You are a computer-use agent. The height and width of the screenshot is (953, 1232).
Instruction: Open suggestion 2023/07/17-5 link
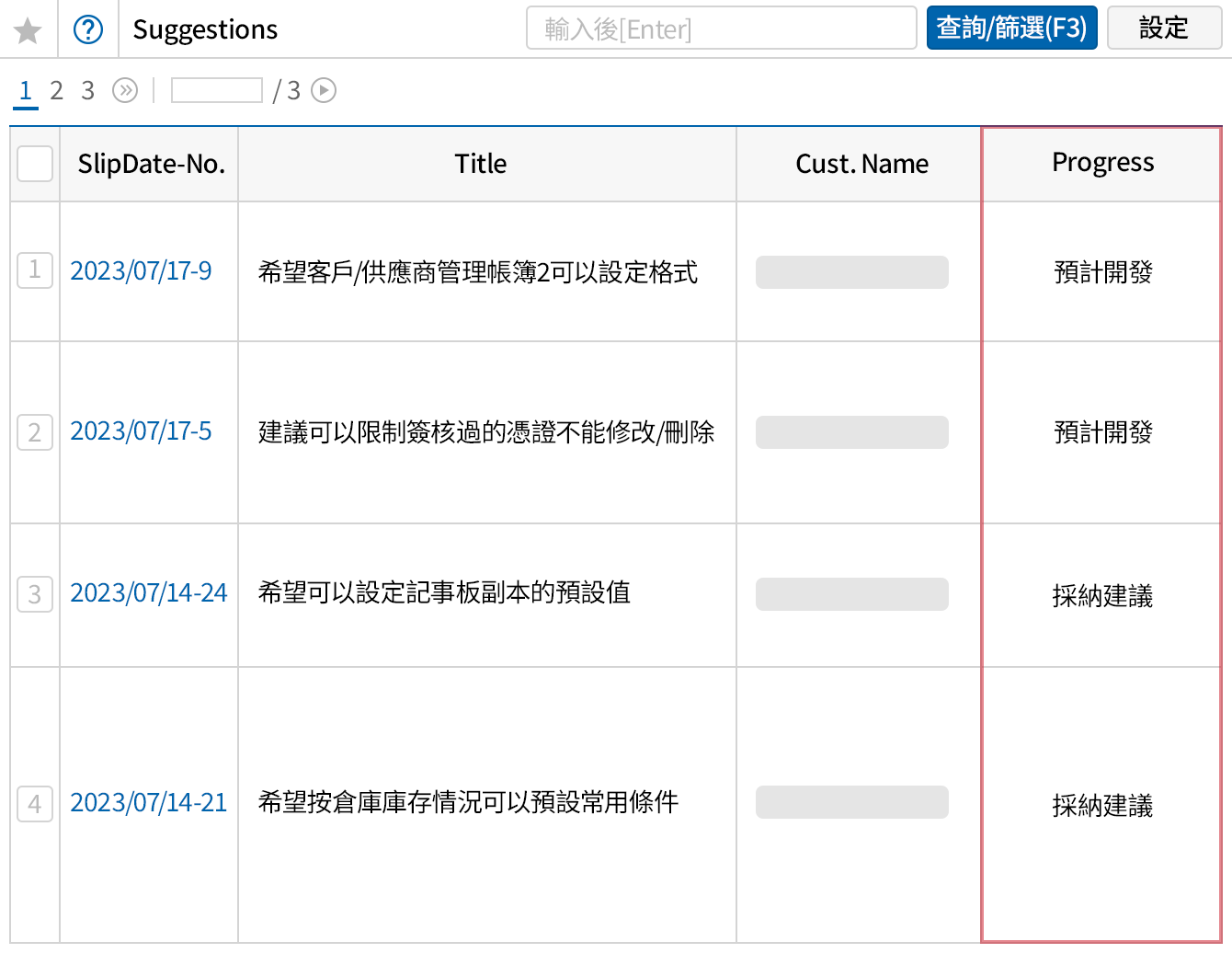(x=141, y=431)
